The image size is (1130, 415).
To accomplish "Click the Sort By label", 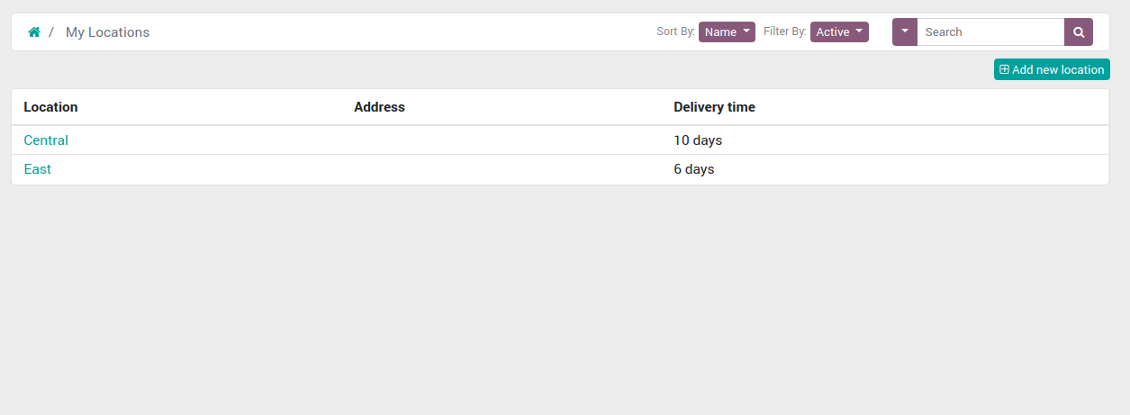I will 675,32.
